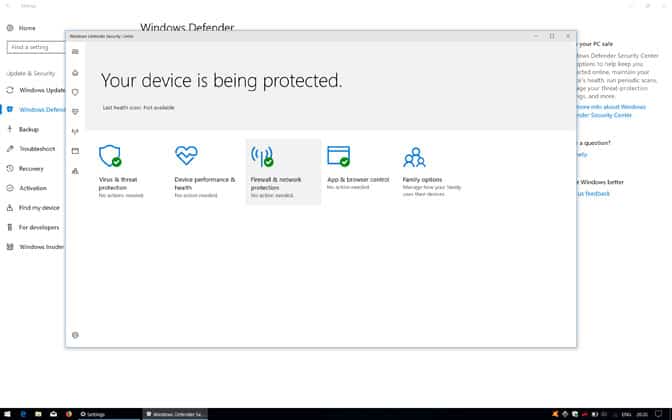Viewport: 672px width, 420px height.
Task: Select the firewall antenna icon in Defender sidebar
Action: click(x=75, y=131)
